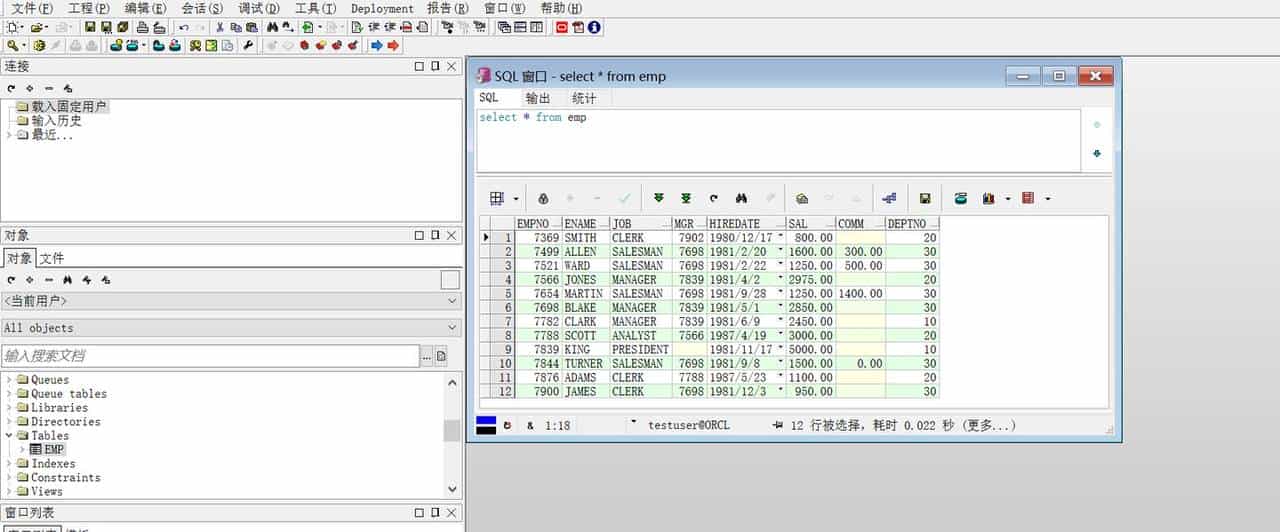1280x532 pixels.
Task: Switch to the 统计 tab in SQL window
Action: (584, 98)
